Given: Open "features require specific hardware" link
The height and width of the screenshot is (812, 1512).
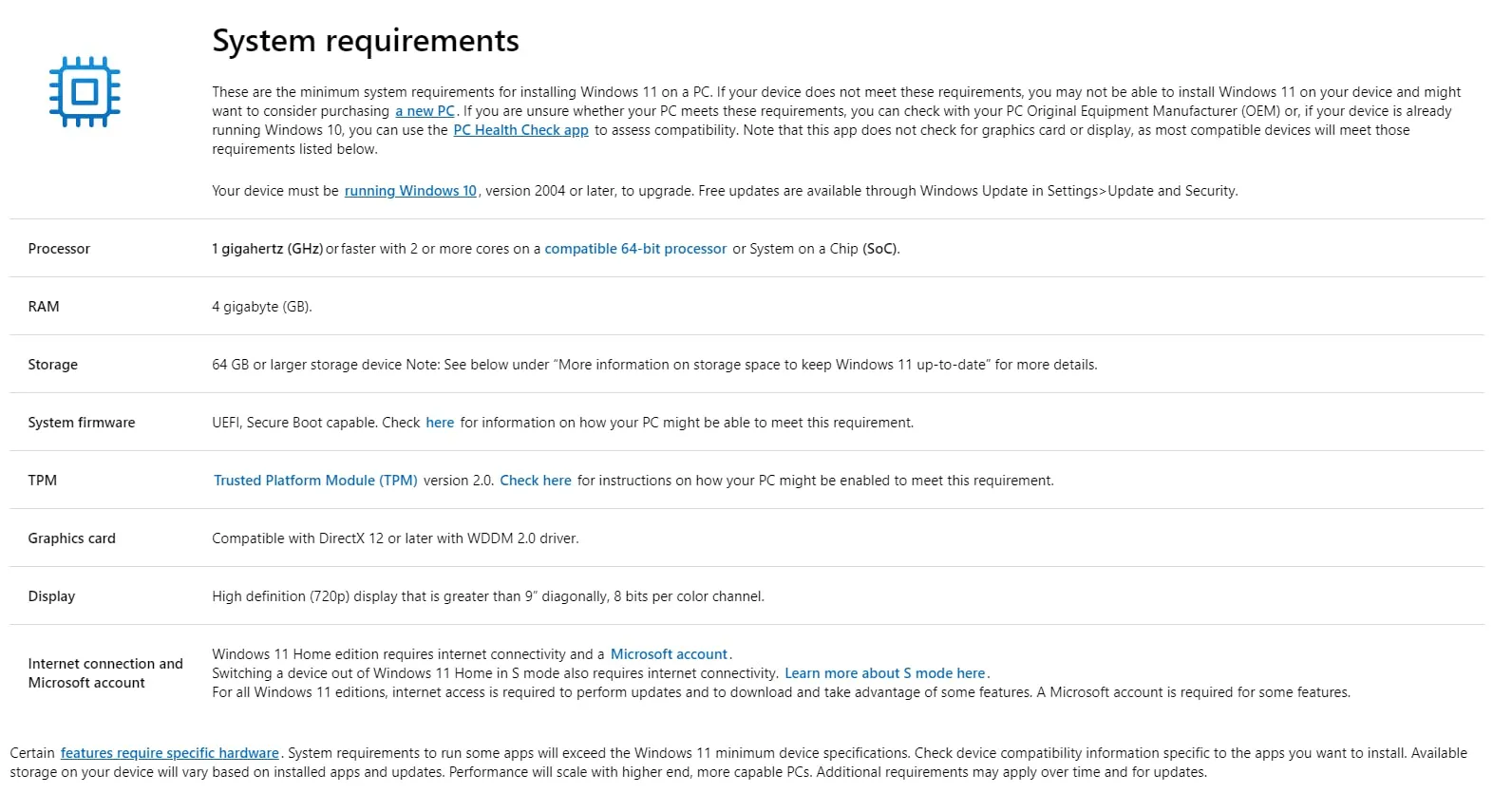Looking at the screenshot, I should (170, 753).
